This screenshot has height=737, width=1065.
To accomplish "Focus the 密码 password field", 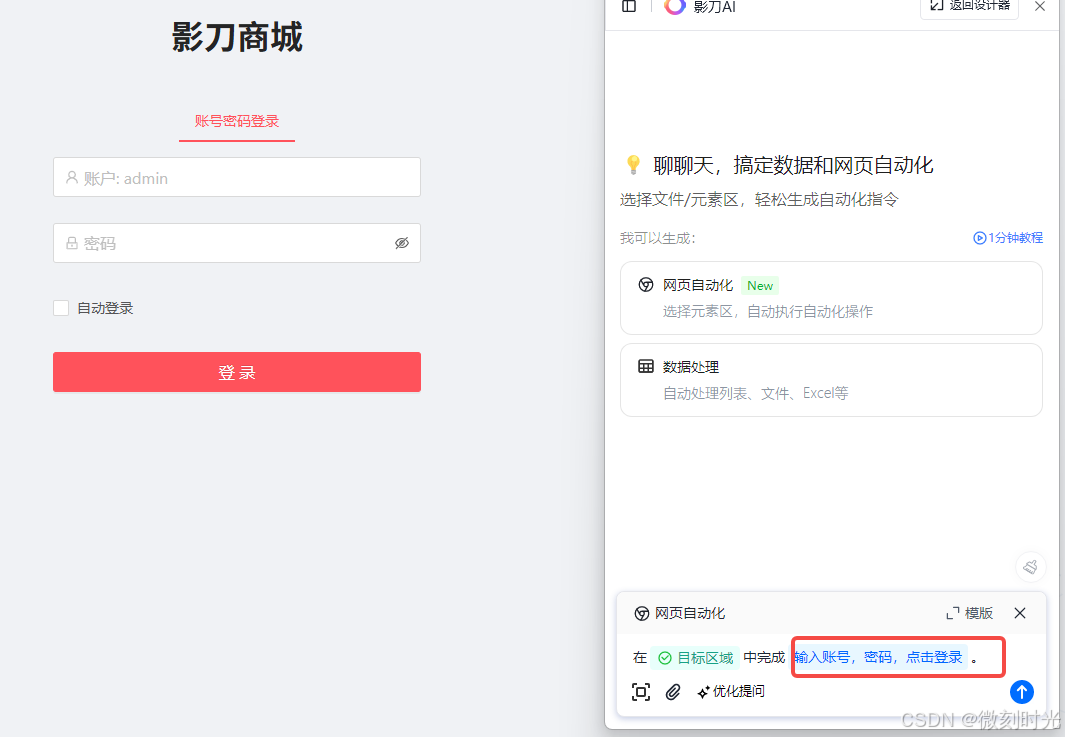I will (x=236, y=243).
